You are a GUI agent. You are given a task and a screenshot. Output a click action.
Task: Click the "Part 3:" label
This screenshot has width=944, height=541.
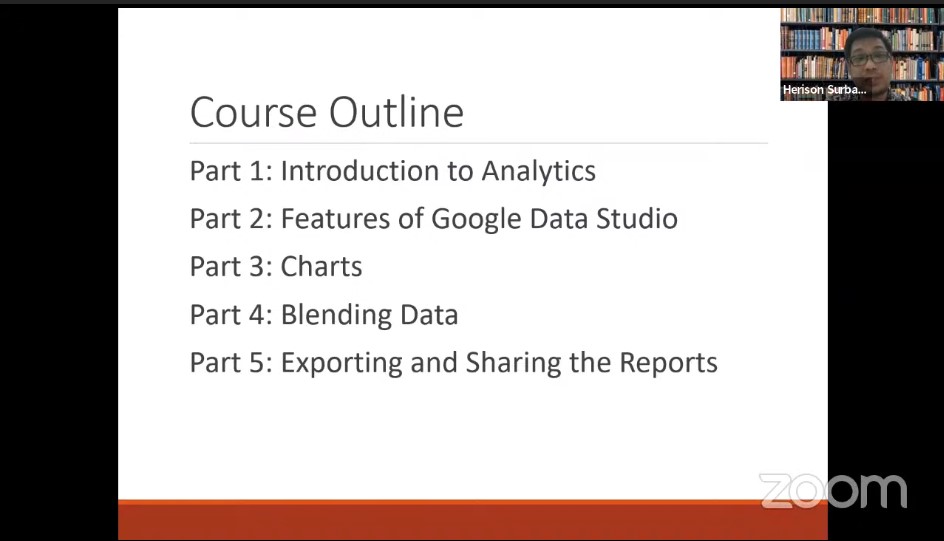click(x=232, y=267)
